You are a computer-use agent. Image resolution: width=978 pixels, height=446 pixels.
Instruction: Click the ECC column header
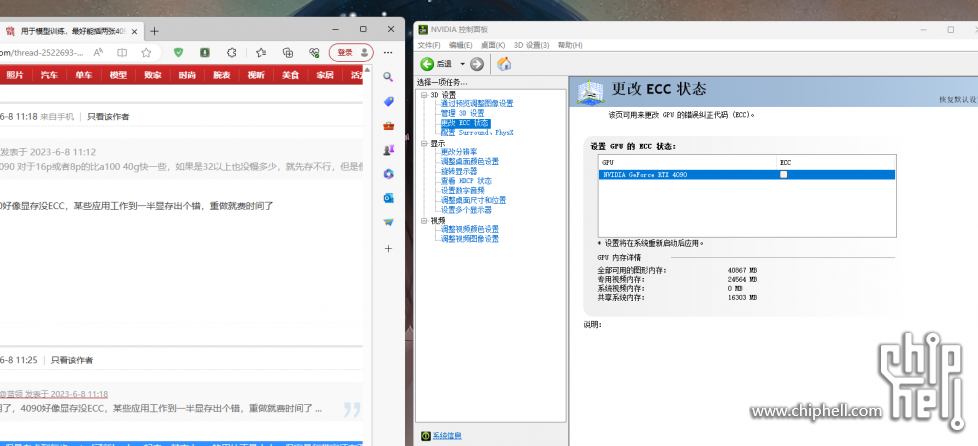[836, 162]
